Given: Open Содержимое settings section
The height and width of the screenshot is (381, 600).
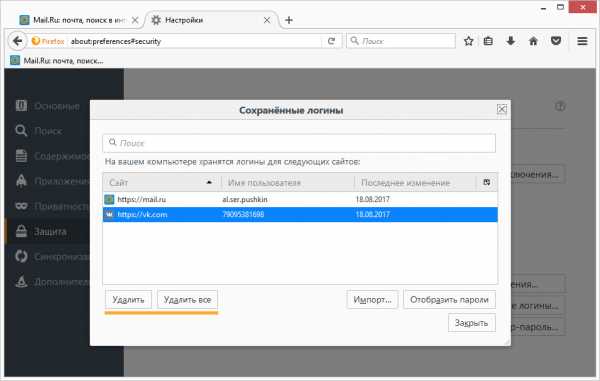Looking at the screenshot, I should point(52,156).
